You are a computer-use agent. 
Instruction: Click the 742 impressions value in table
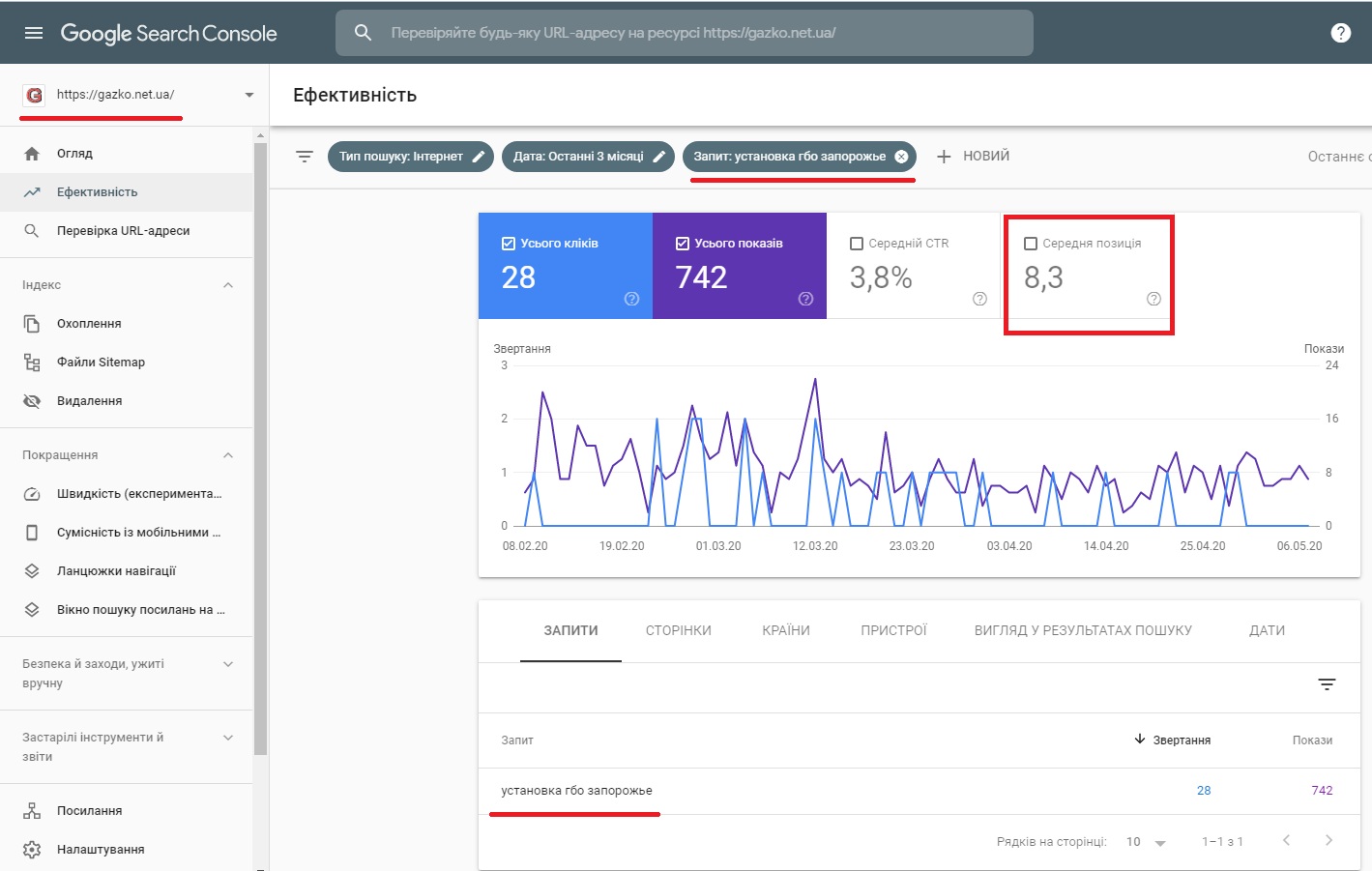coord(1322,791)
